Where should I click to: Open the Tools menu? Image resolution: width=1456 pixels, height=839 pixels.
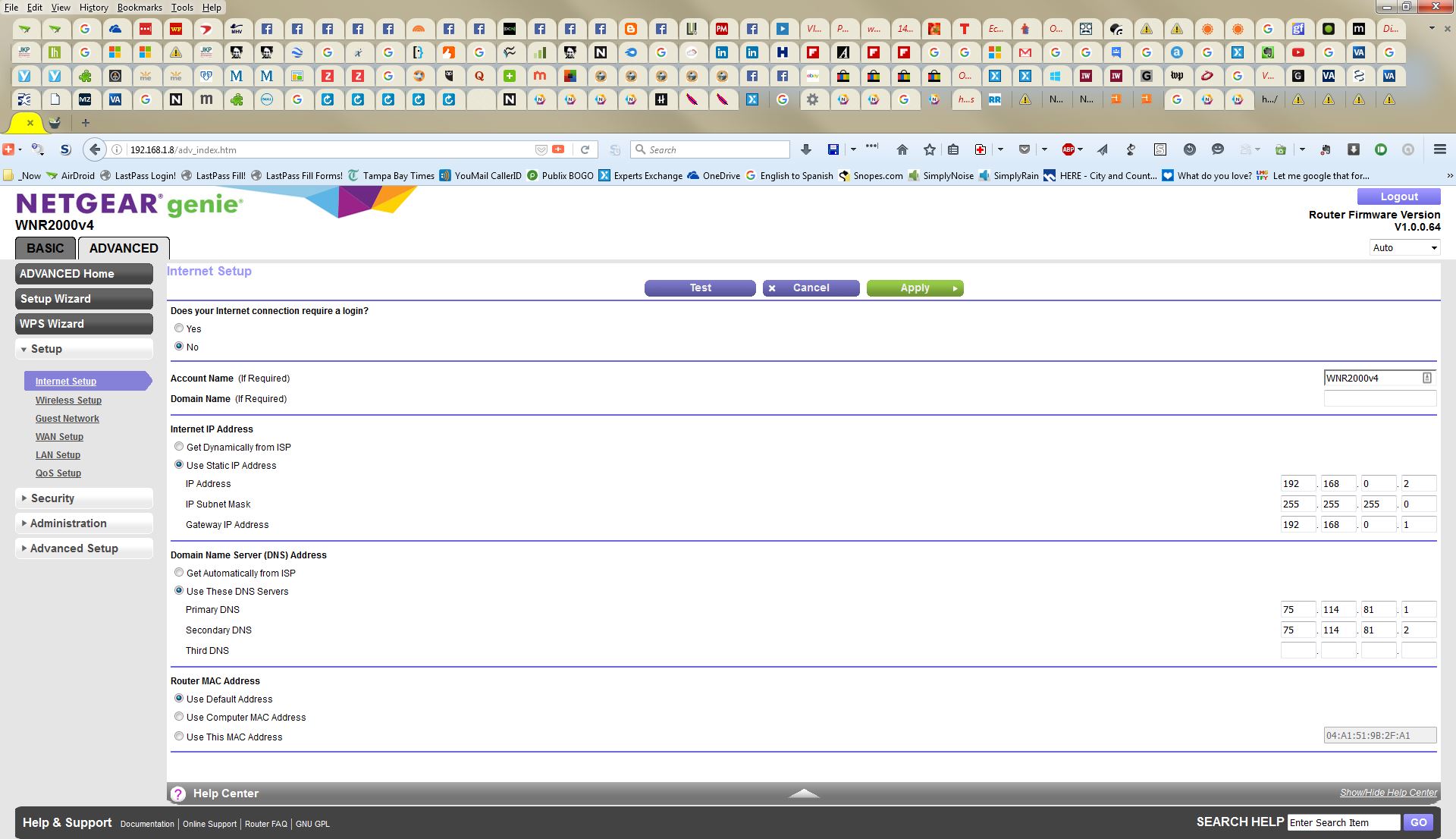tap(182, 7)
